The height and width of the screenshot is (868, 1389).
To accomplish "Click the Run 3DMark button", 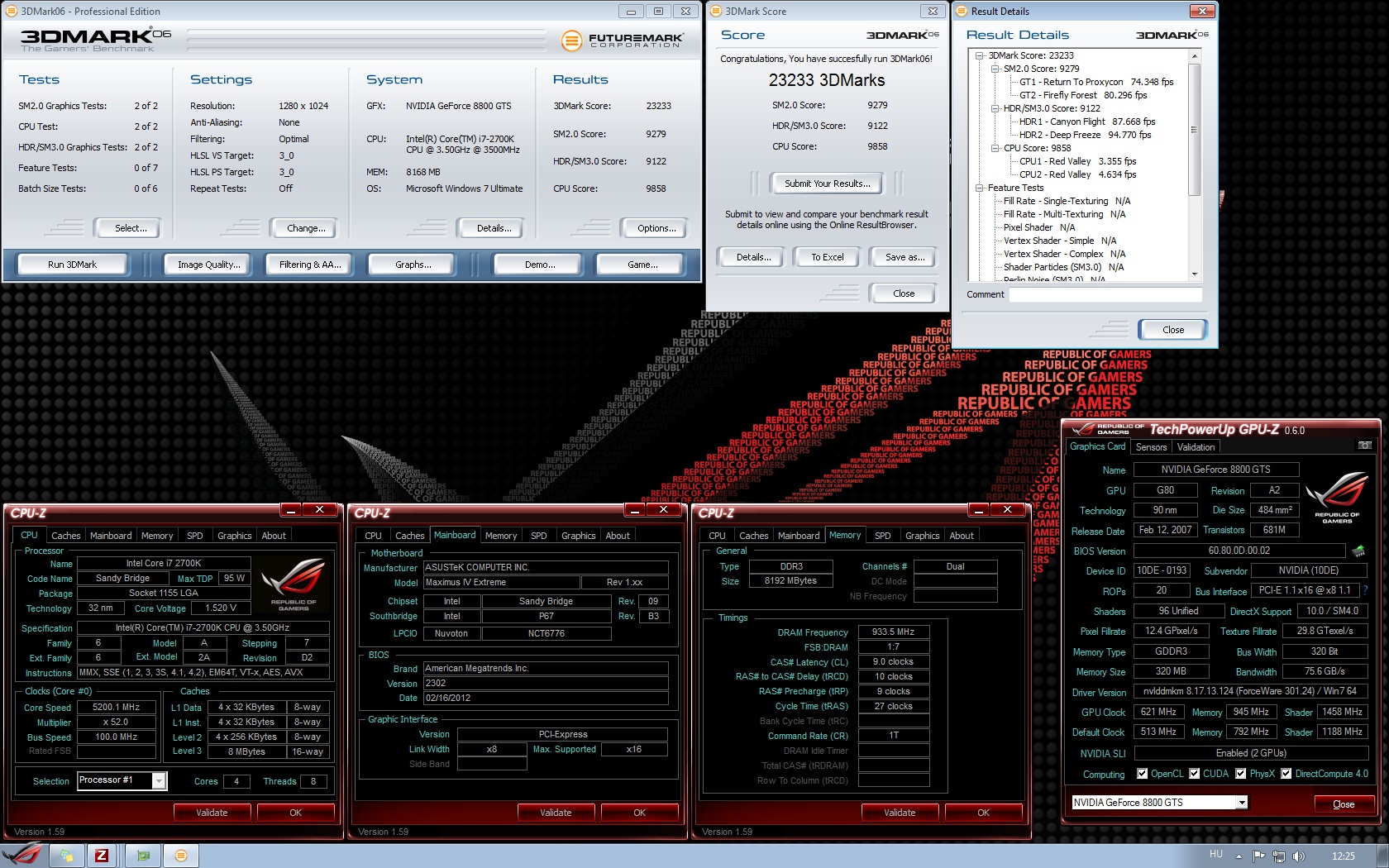I will [72, 265].
